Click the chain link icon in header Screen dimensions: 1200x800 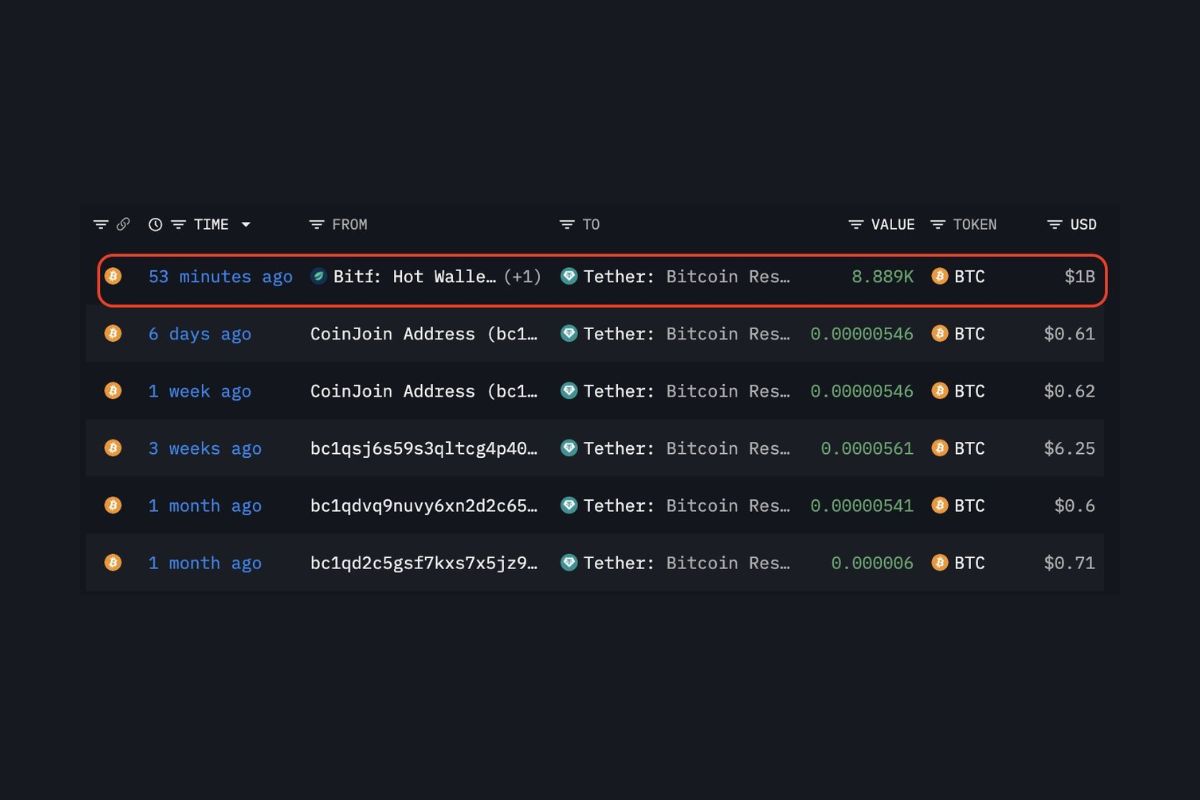tap(123, 225)
